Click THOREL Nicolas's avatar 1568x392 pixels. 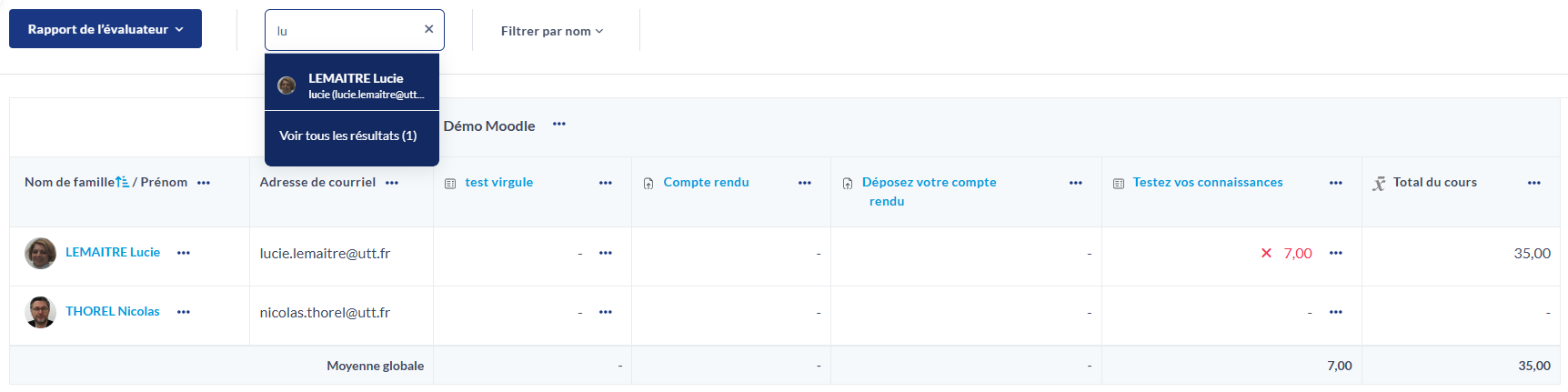click(40, 312)
